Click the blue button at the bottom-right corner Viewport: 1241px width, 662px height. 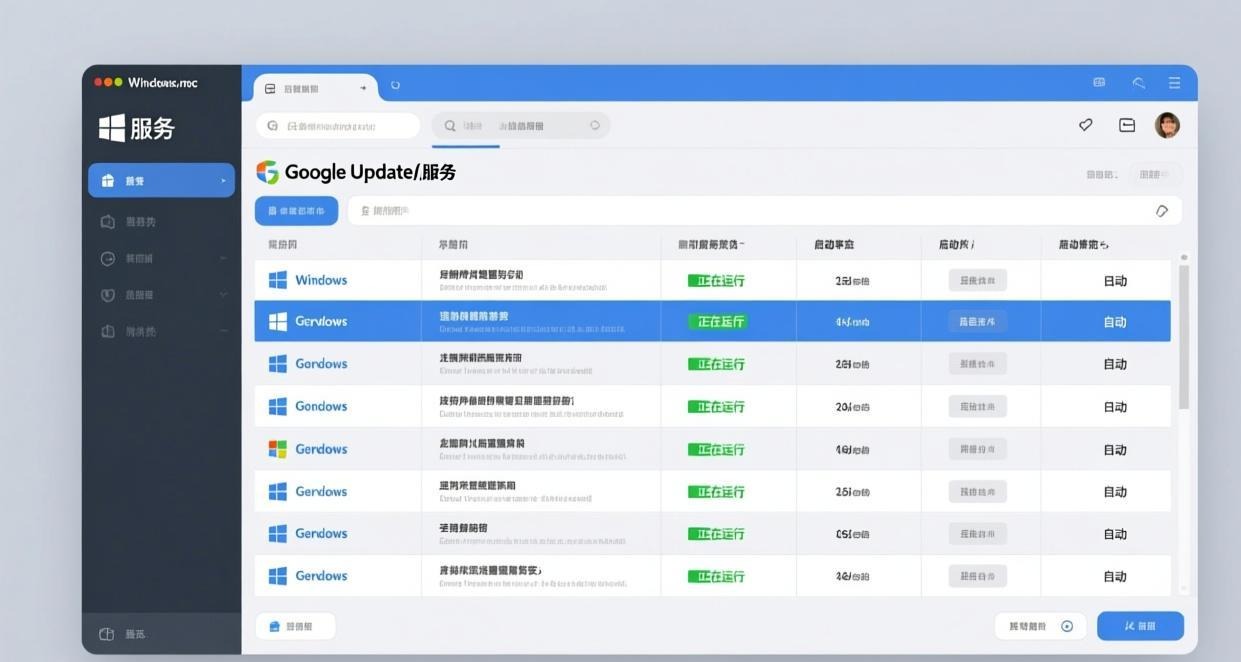coord(1140,626)
